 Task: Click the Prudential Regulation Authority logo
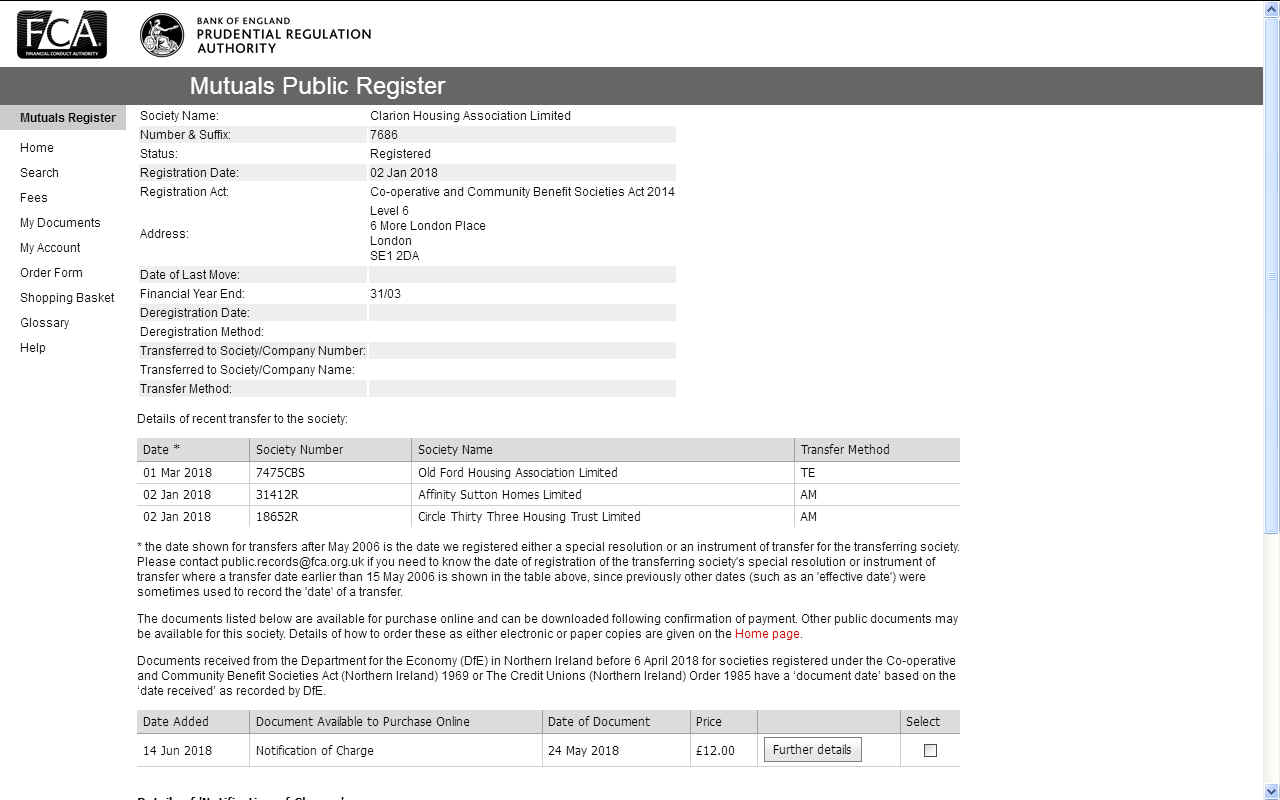[x=255, y=34]
